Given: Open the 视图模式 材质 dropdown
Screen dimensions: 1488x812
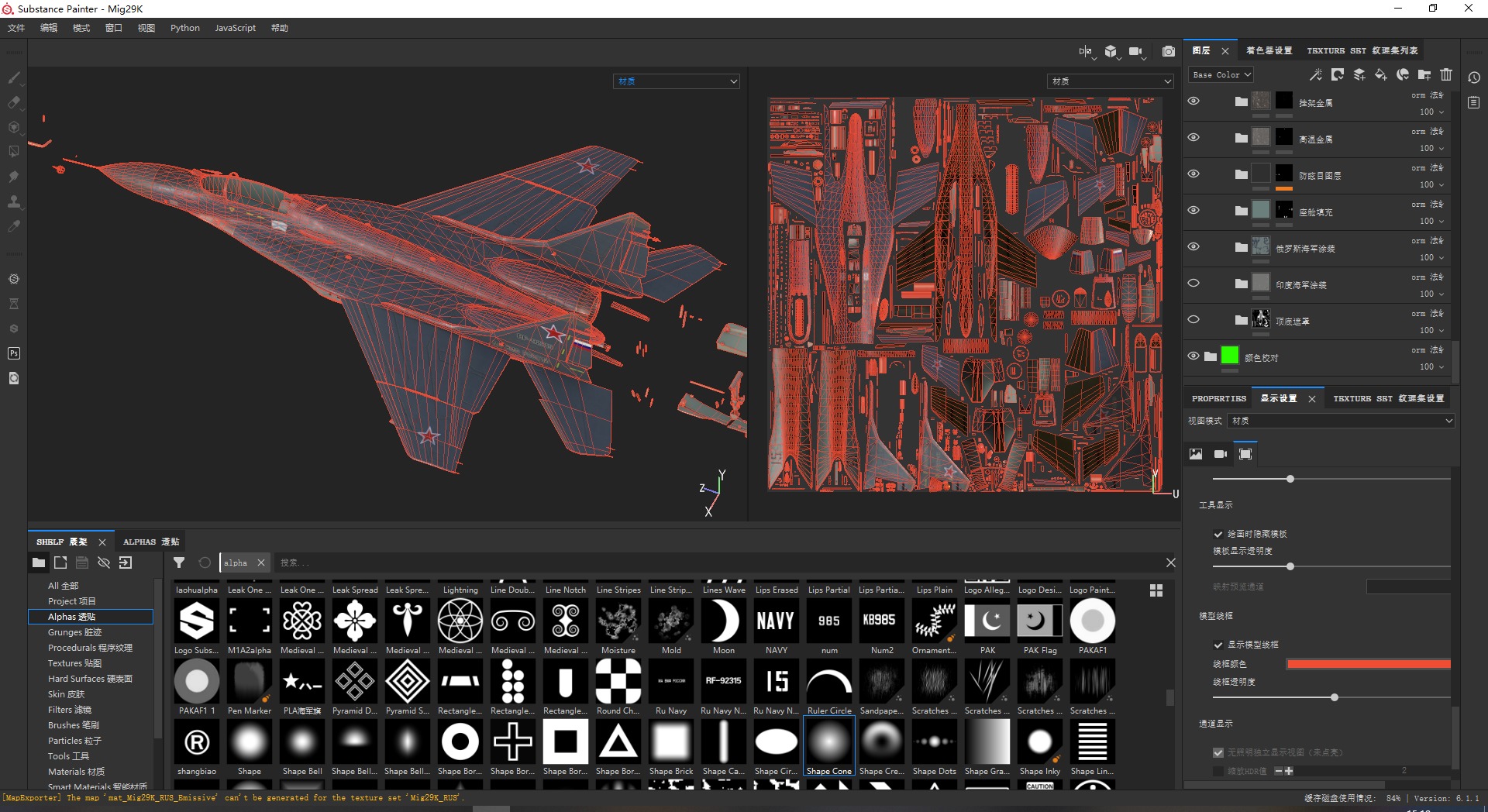Looking at the screenshot, I should tap(1342, 421).
